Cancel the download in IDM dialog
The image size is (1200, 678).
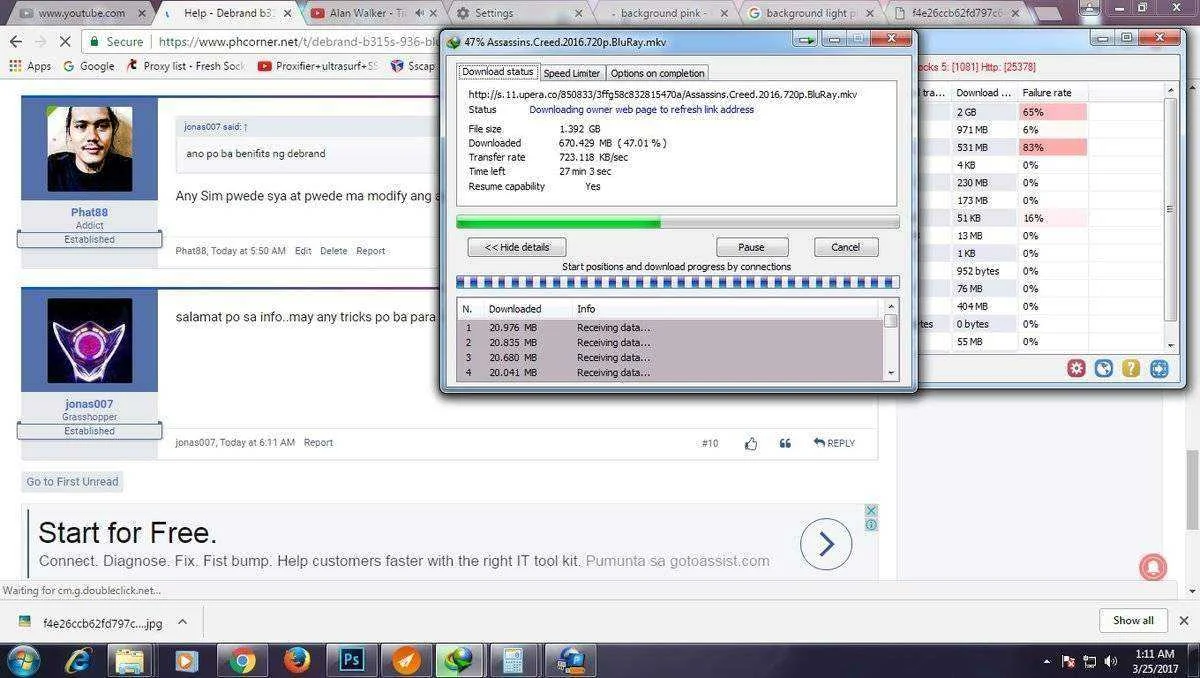(845, 247)
